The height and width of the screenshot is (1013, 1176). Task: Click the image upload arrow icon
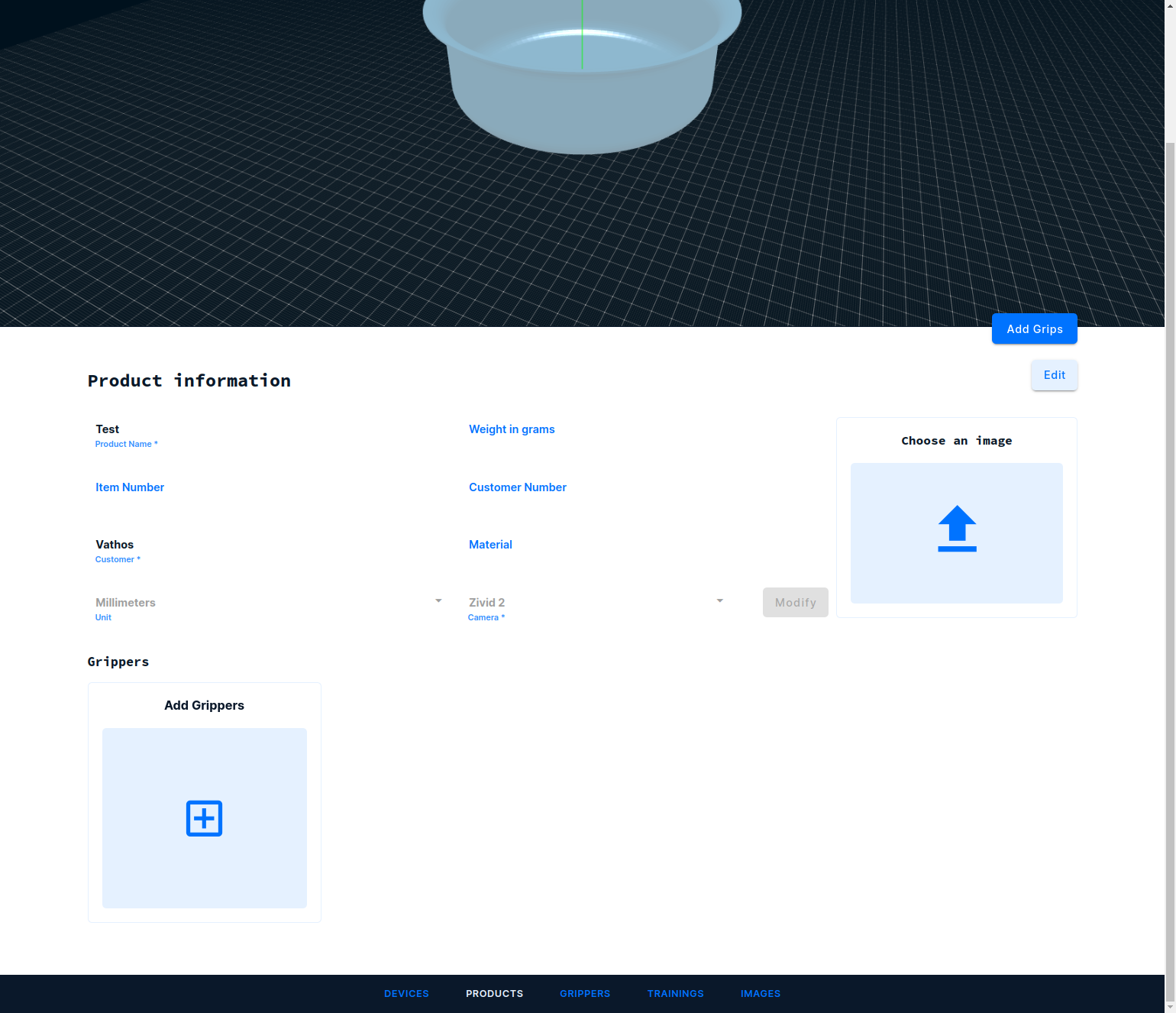pyautogui.click(x=956, y=529)
